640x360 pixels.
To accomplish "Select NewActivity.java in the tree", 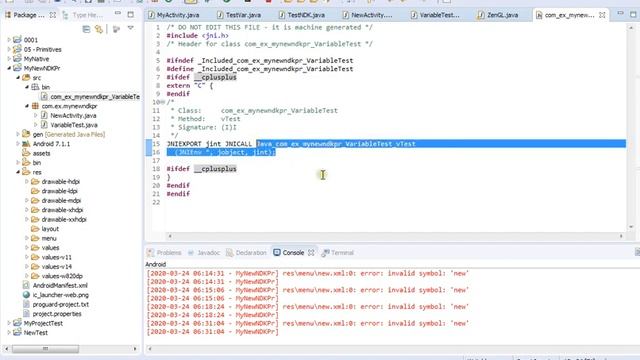I will [73, 116].
